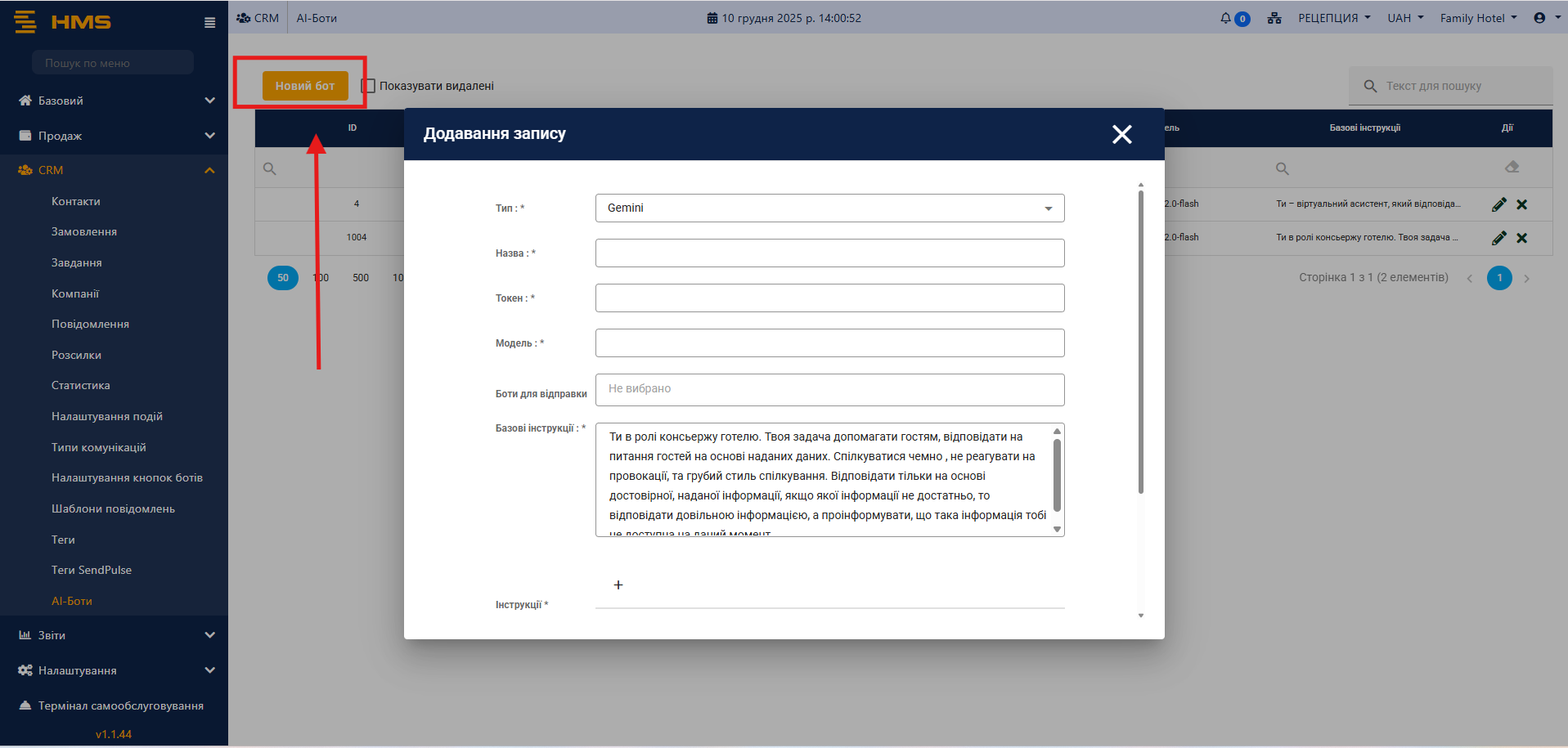Screen dimensions: 1568x748
Task: Set page size to 500
Action: point(361,278)
